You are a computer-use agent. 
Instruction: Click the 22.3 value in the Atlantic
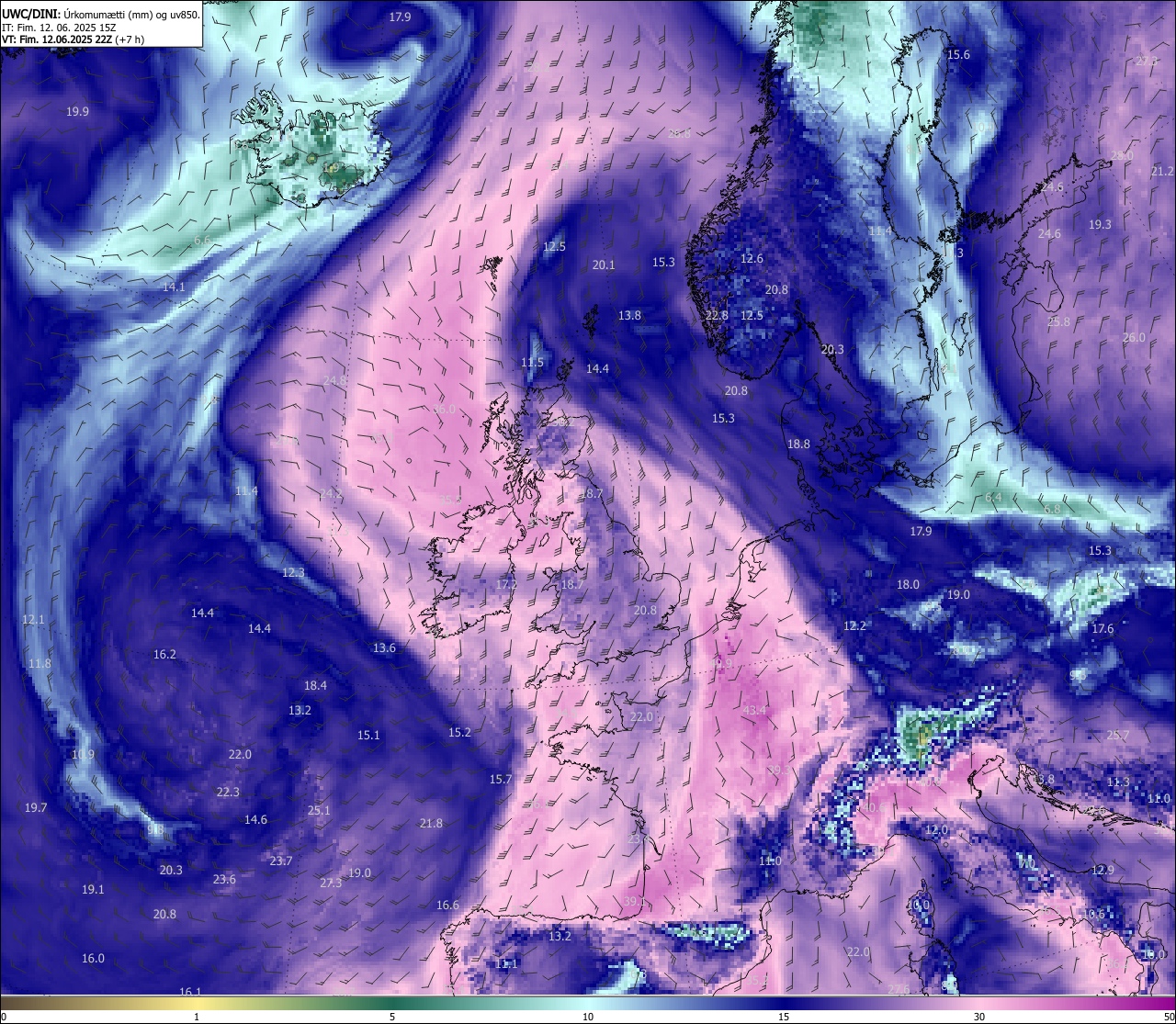point(228,793)
